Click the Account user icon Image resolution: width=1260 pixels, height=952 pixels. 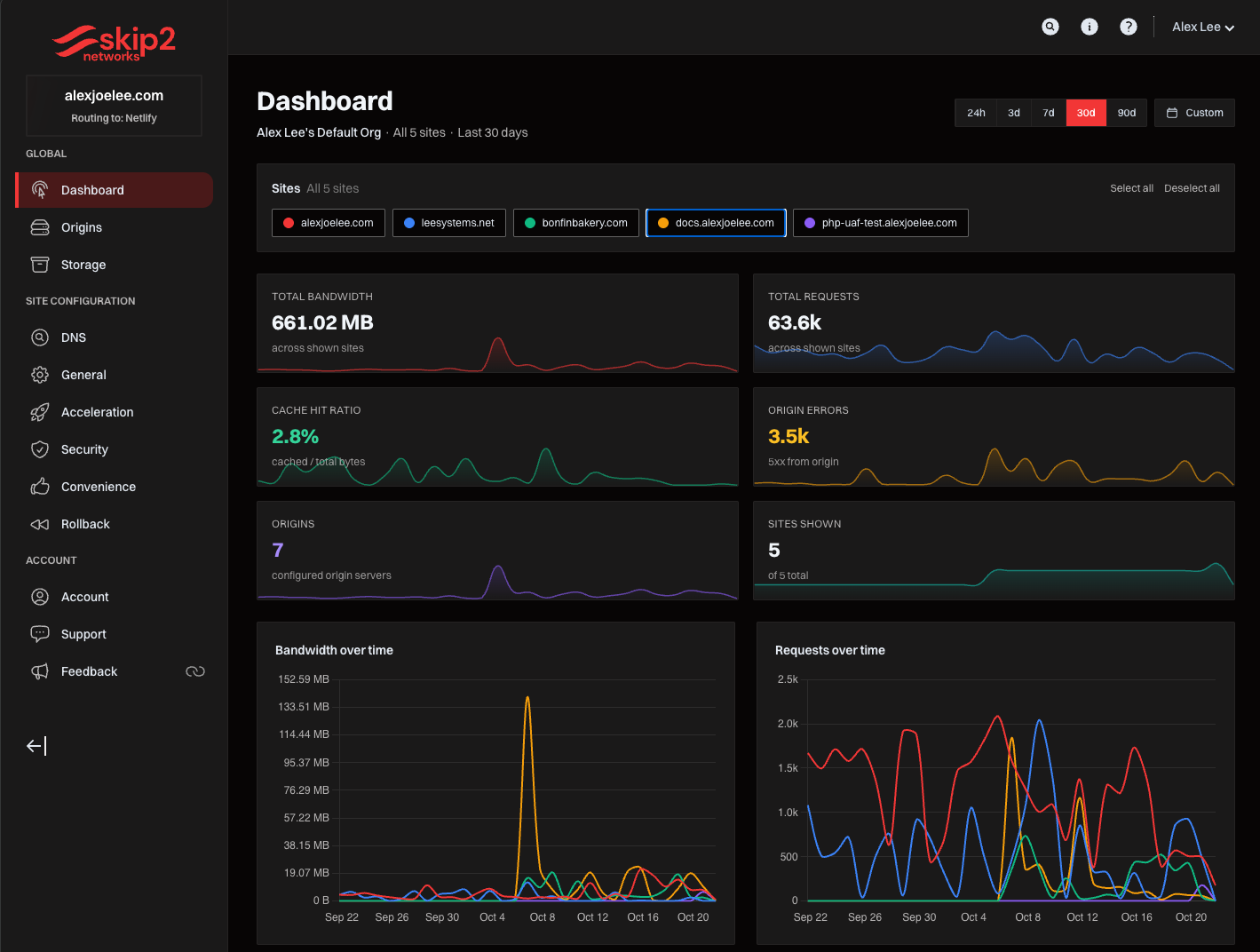[40, 597]
